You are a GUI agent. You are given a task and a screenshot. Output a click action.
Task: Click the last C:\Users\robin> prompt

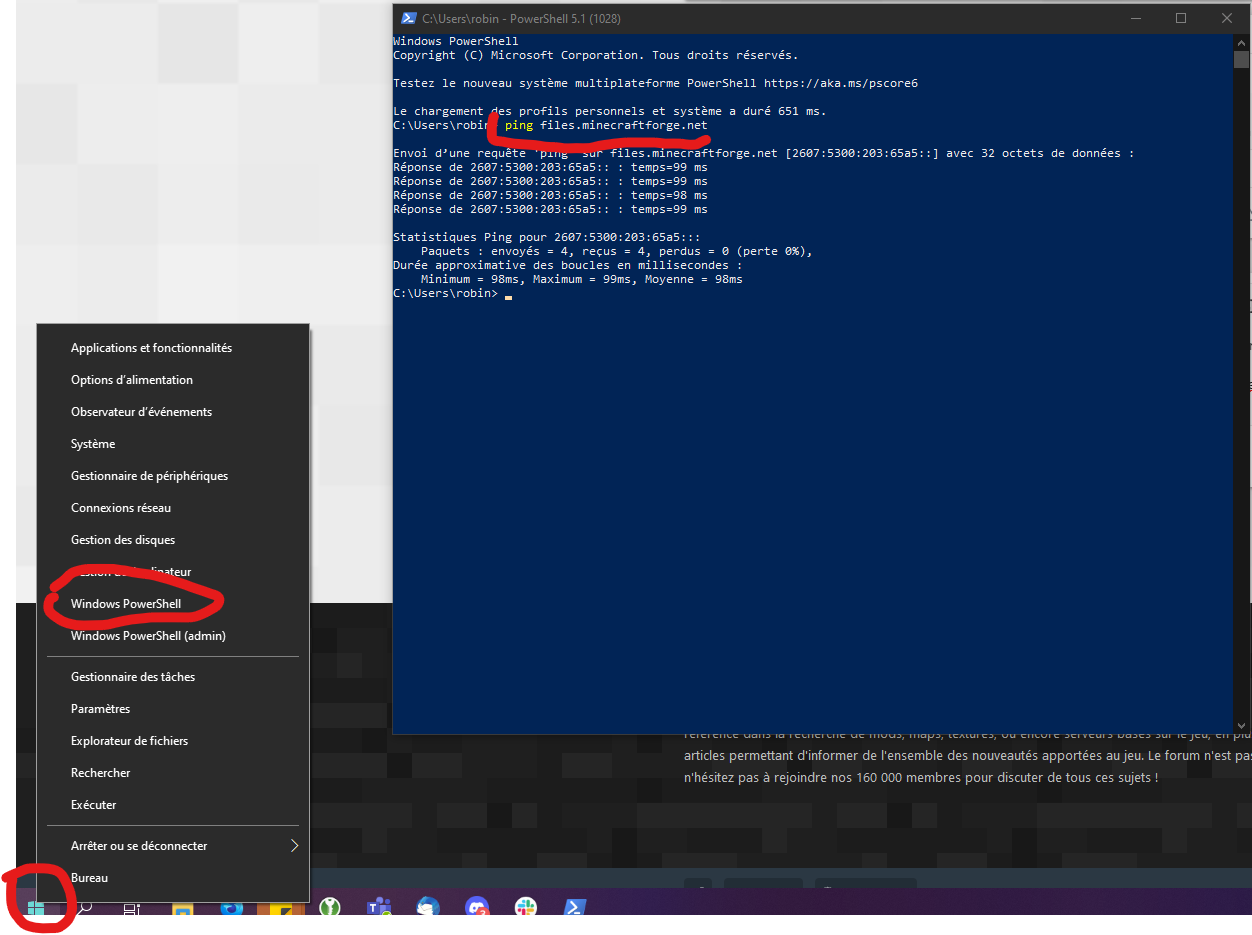[x=445, y=293]
